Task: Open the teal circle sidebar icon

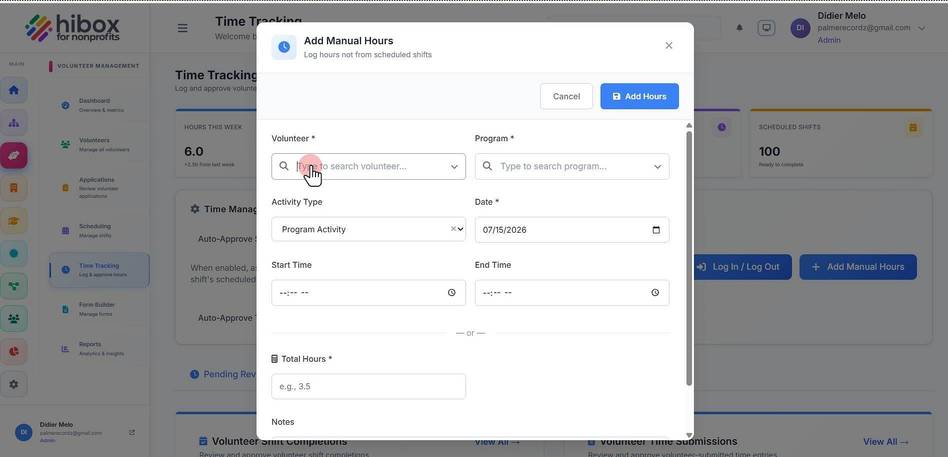Action: (x=14, y=253)
